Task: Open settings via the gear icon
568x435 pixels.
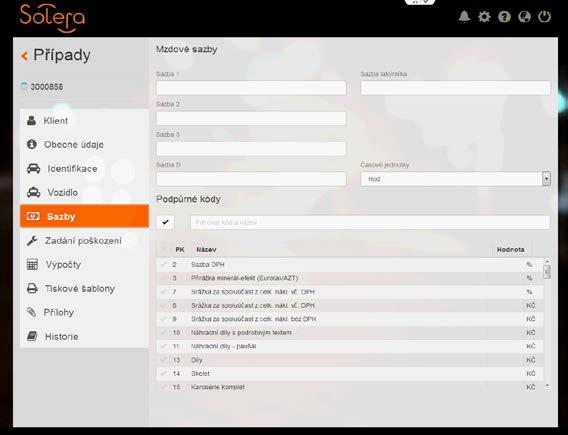Action: point(484,17)
